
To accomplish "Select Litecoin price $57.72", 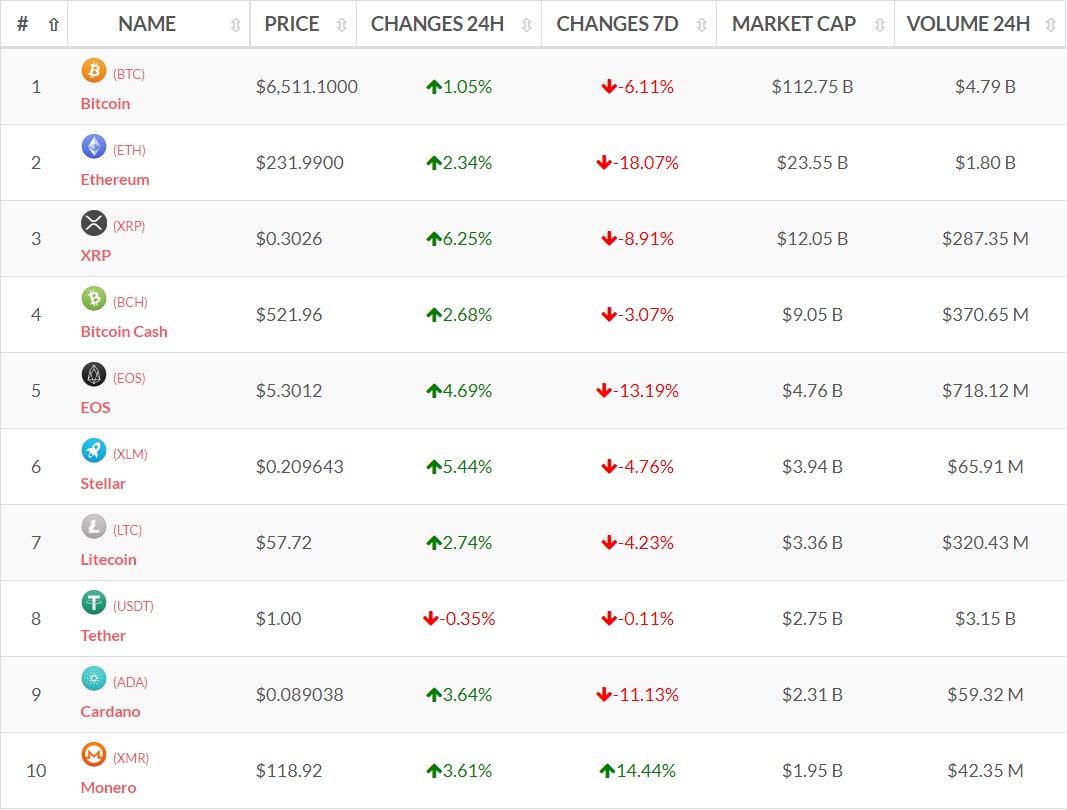I will (x=284, y=543).
